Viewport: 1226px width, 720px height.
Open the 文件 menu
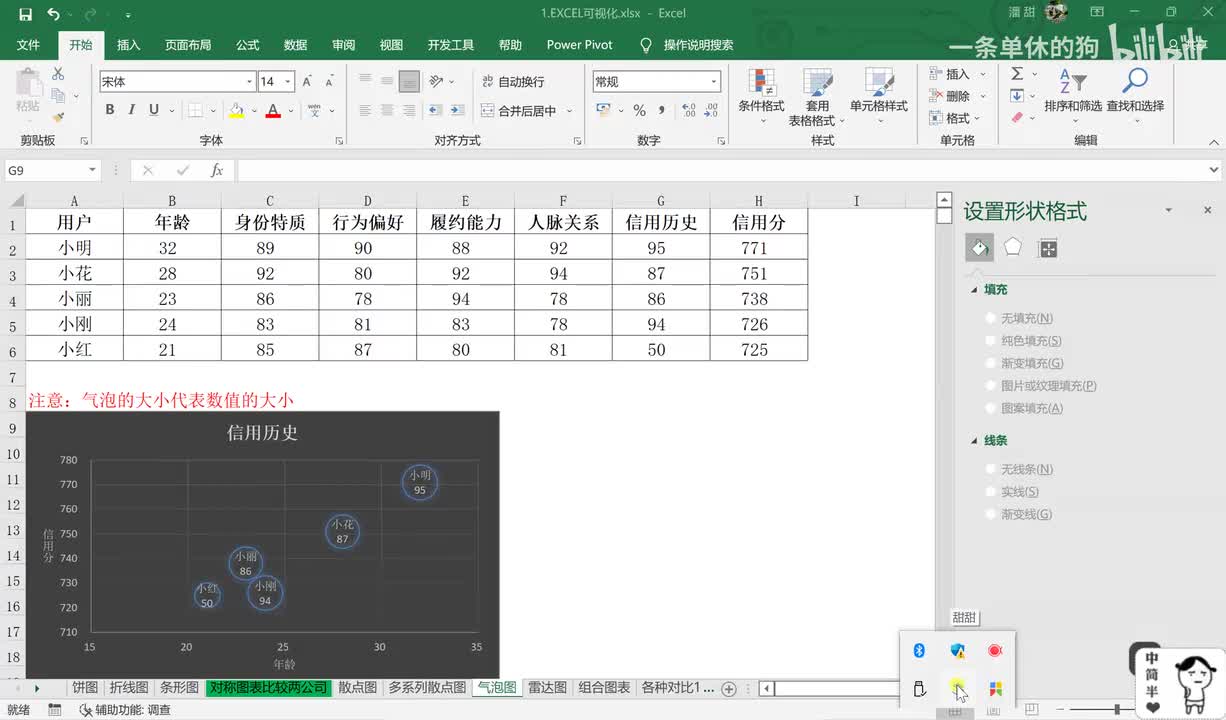[x=29, y=45]
